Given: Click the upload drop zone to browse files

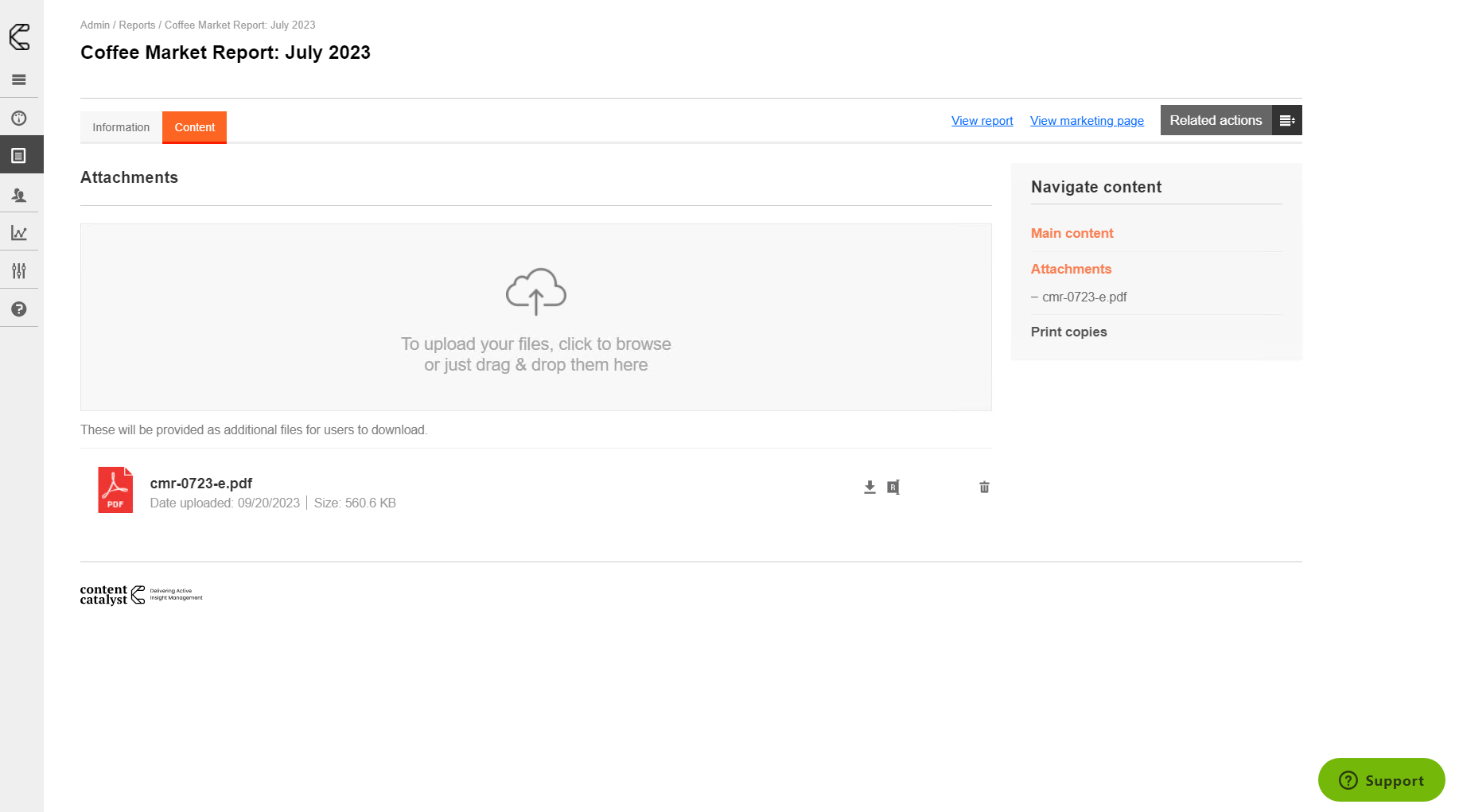Looking at the screenshot, I should (x=535, y=317).
